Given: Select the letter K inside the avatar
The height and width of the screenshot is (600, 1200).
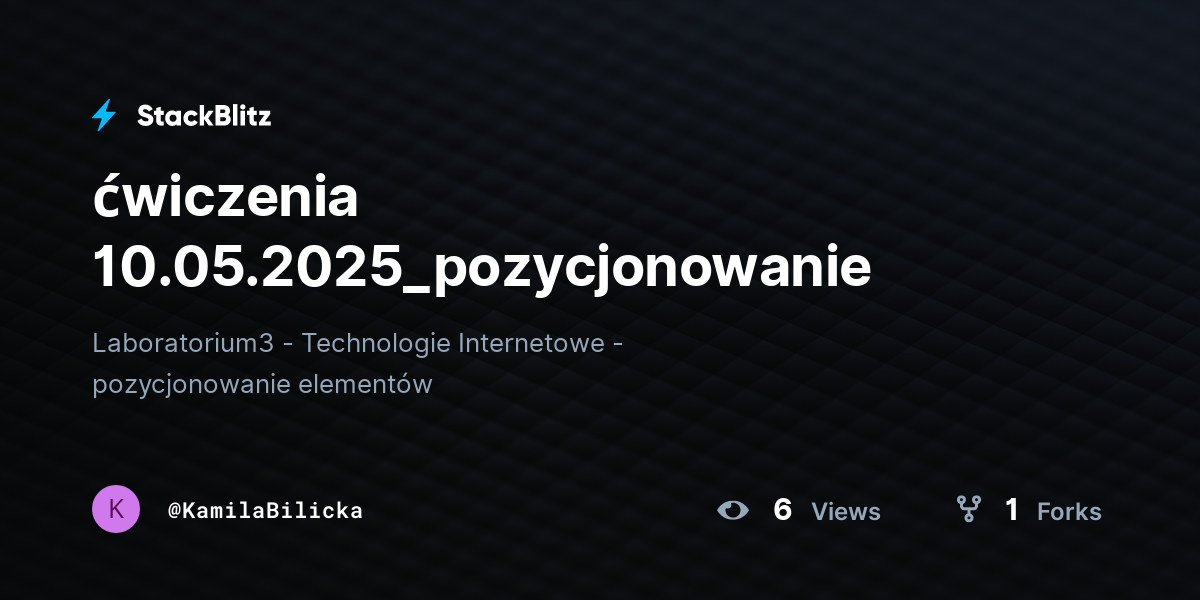Looking at the screenshot, I should click(116, 509).
